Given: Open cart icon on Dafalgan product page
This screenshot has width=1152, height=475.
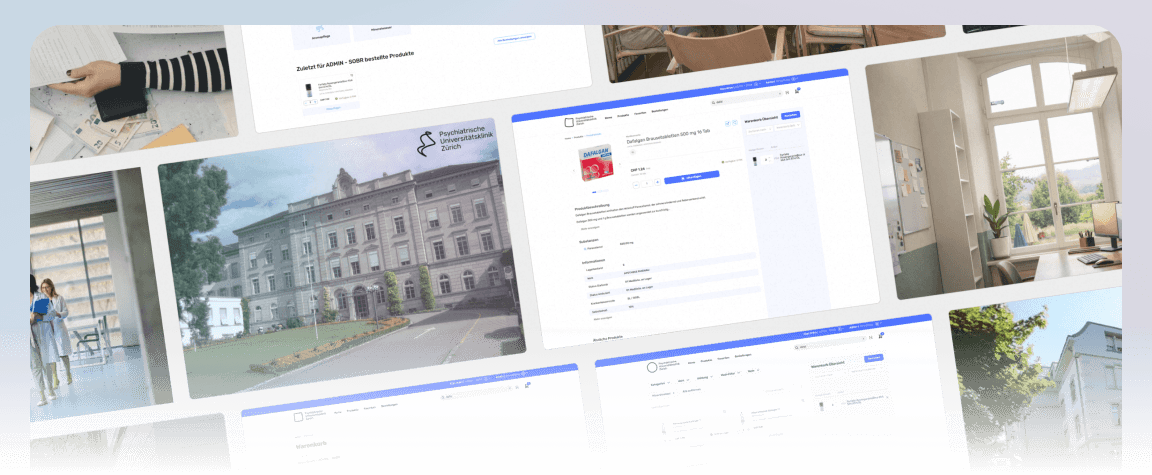Looking at the screenshot, I should [797, 91].
